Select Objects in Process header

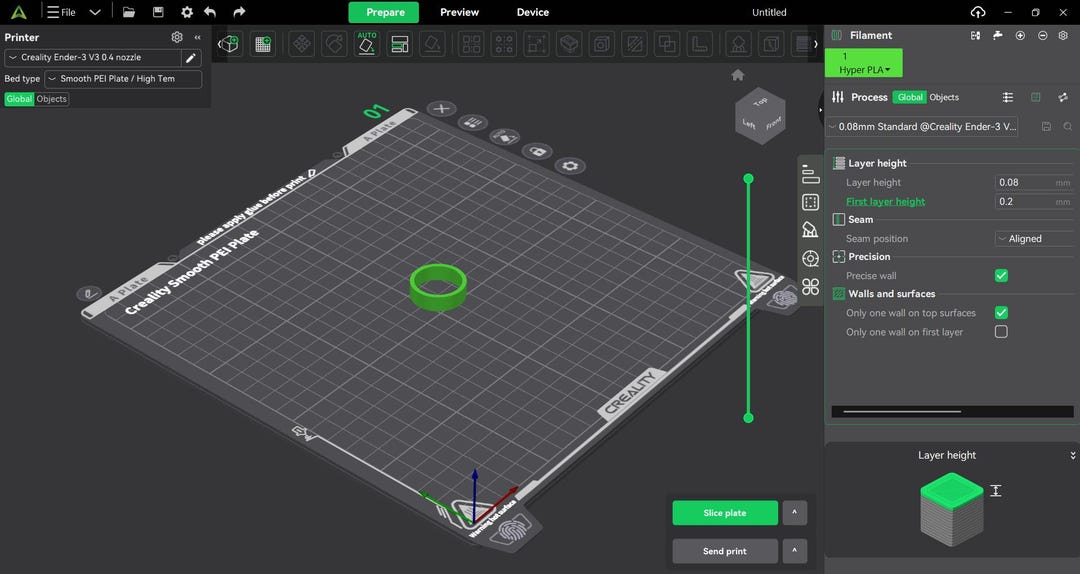point(944,98)
